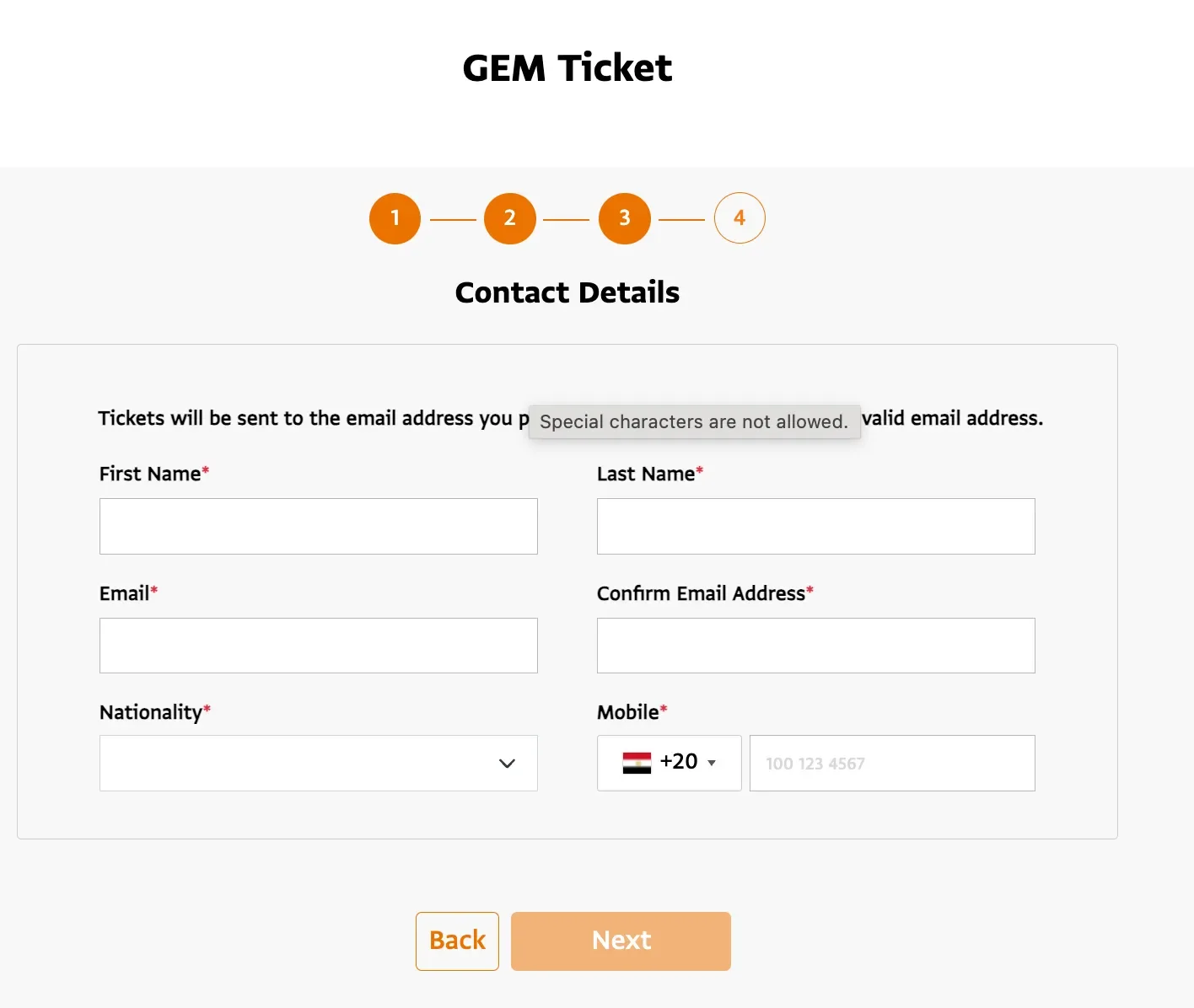The height and width of the screenshot is (1008, 1194).
Task: Focus the Confirm Email Address field
Action: click(x=815, y=646)
